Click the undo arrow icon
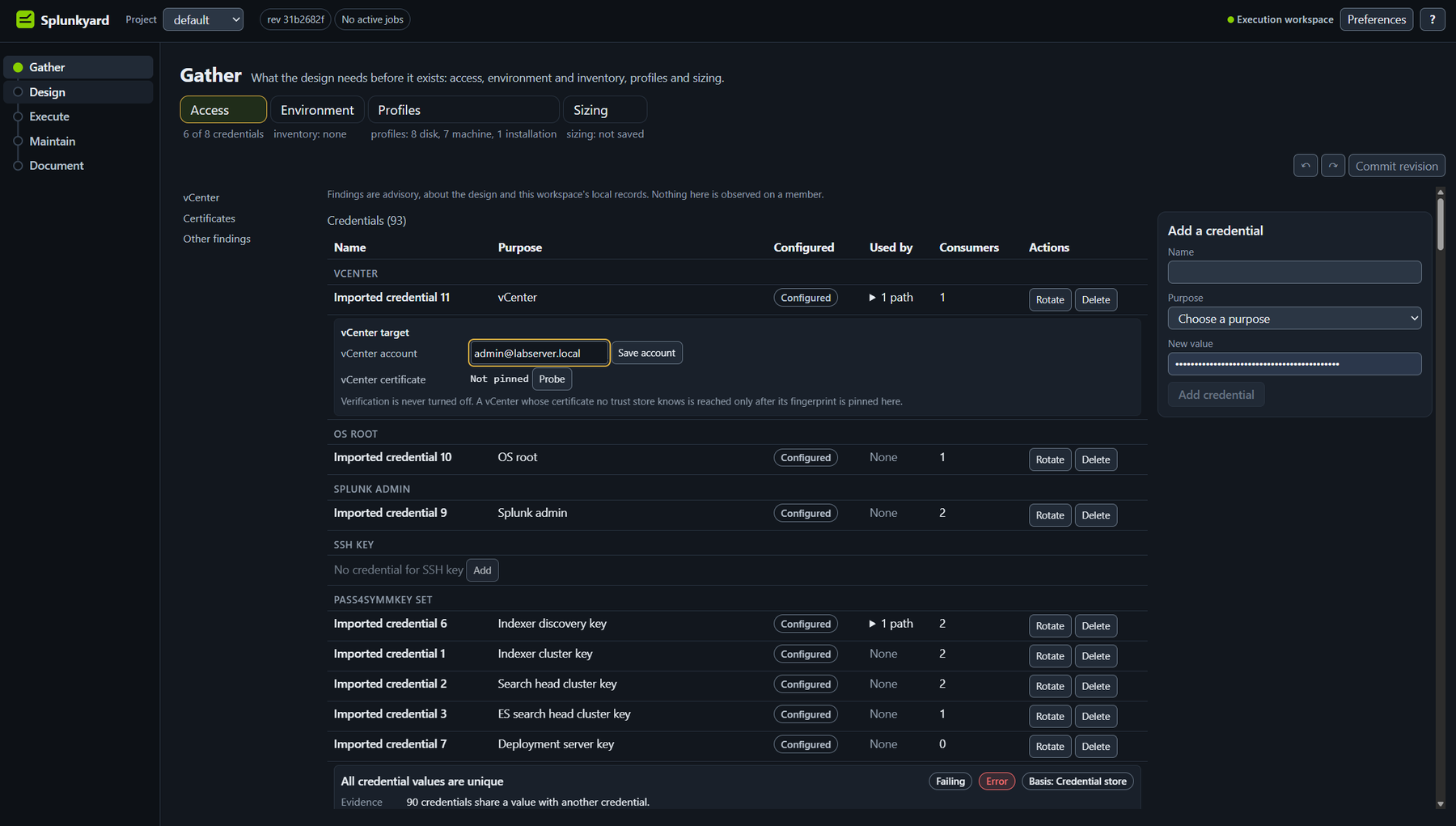Screen dimensions: 1456x826 pos(1306,166)
